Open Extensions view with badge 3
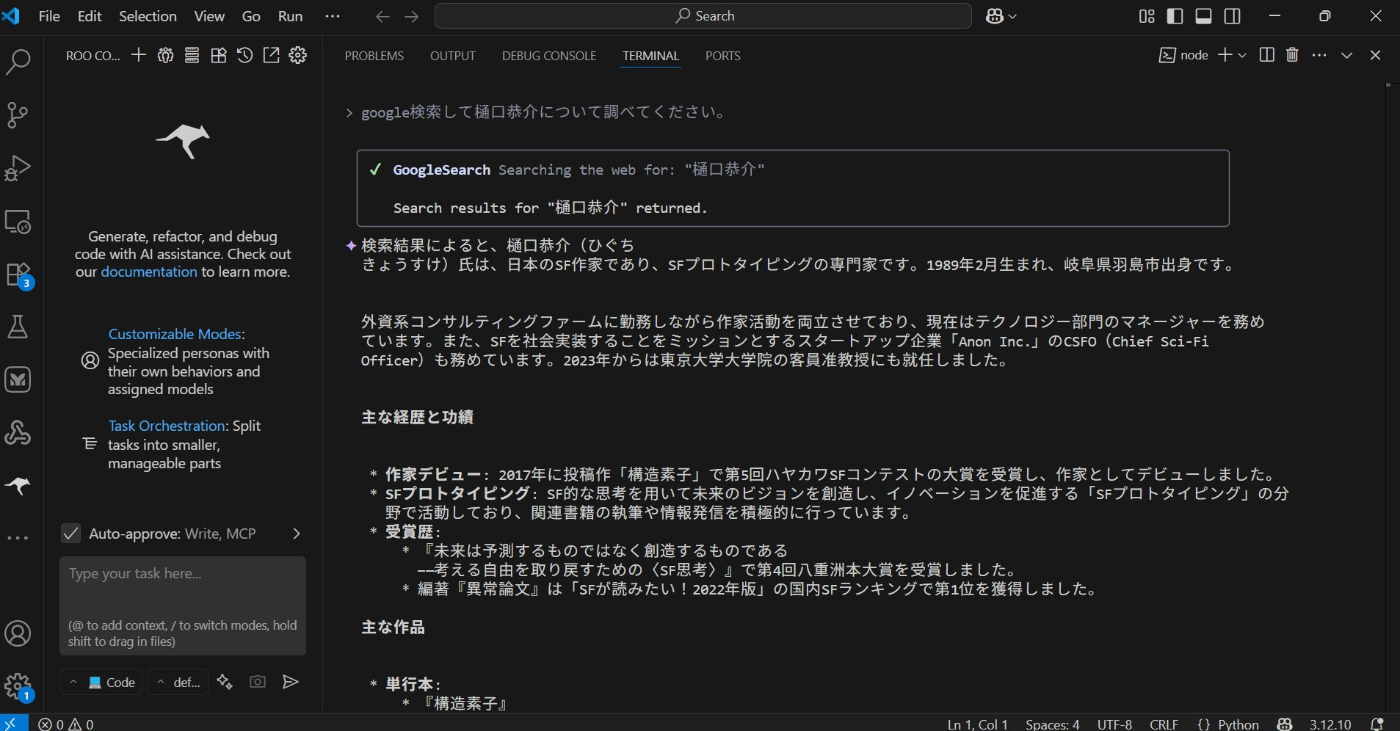 (18, 274)
